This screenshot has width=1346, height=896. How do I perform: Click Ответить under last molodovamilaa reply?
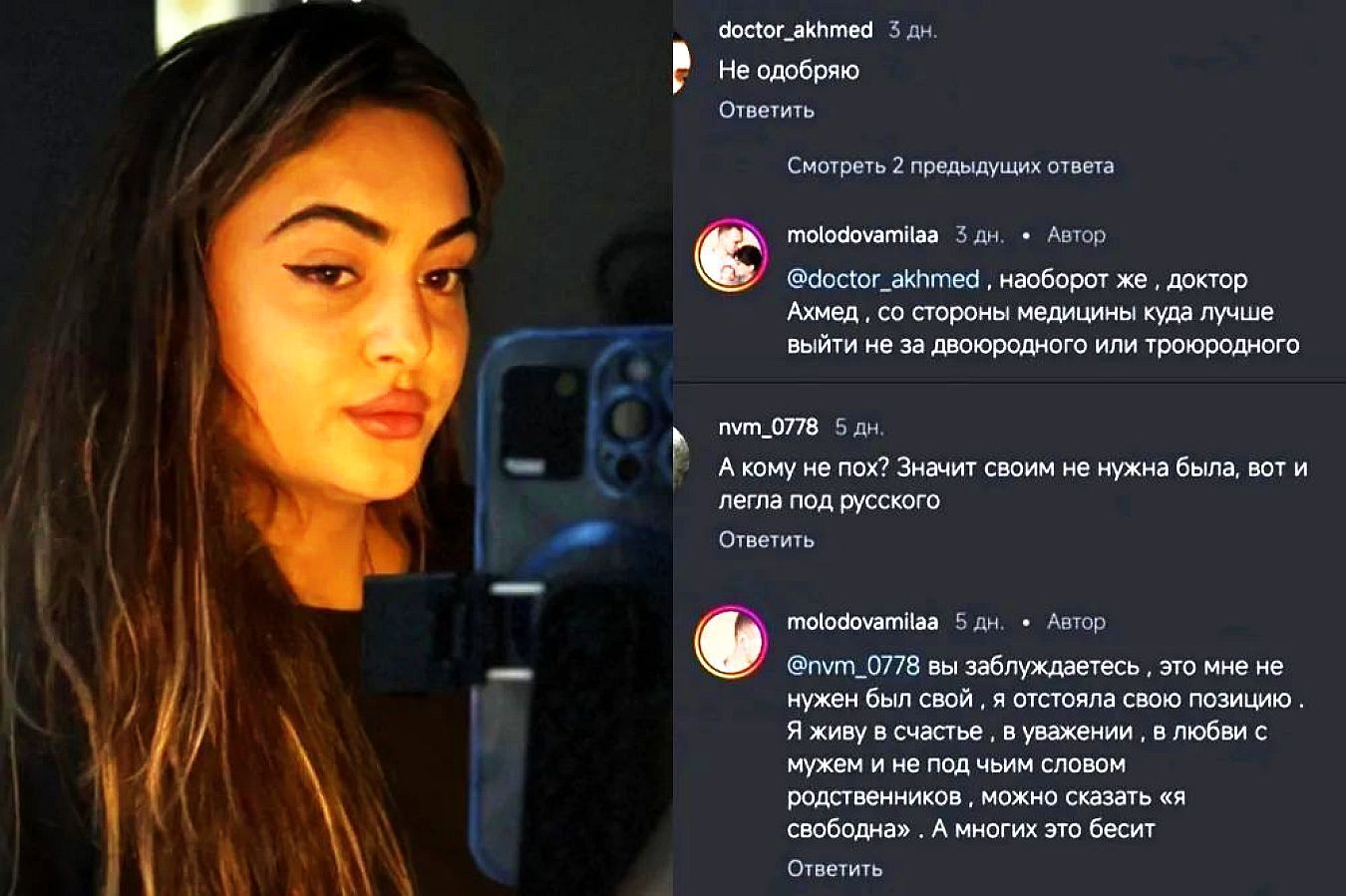coord(835,869)
